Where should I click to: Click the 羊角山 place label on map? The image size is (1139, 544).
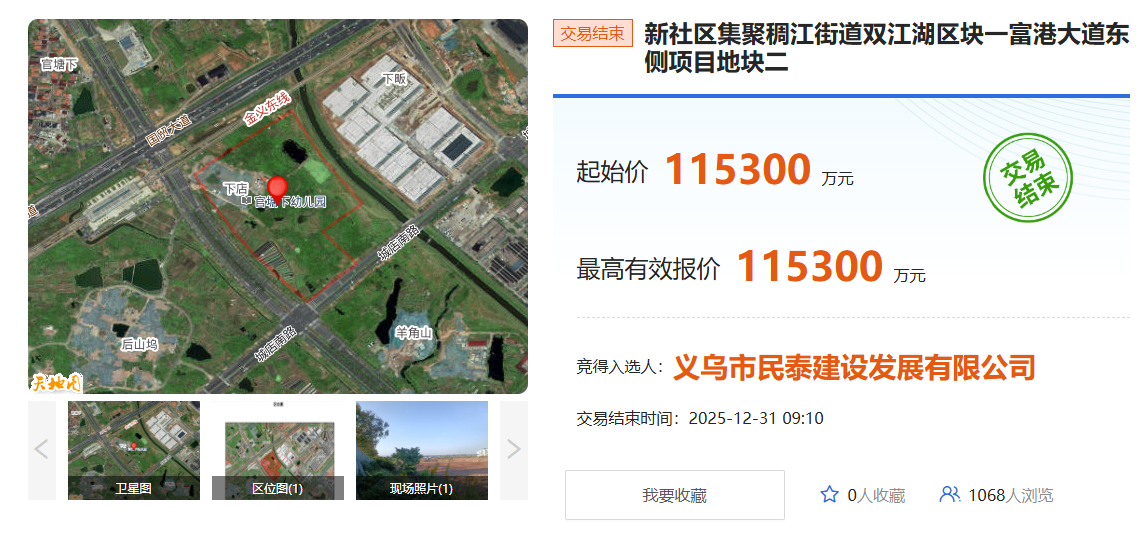(x=413, y=333)
